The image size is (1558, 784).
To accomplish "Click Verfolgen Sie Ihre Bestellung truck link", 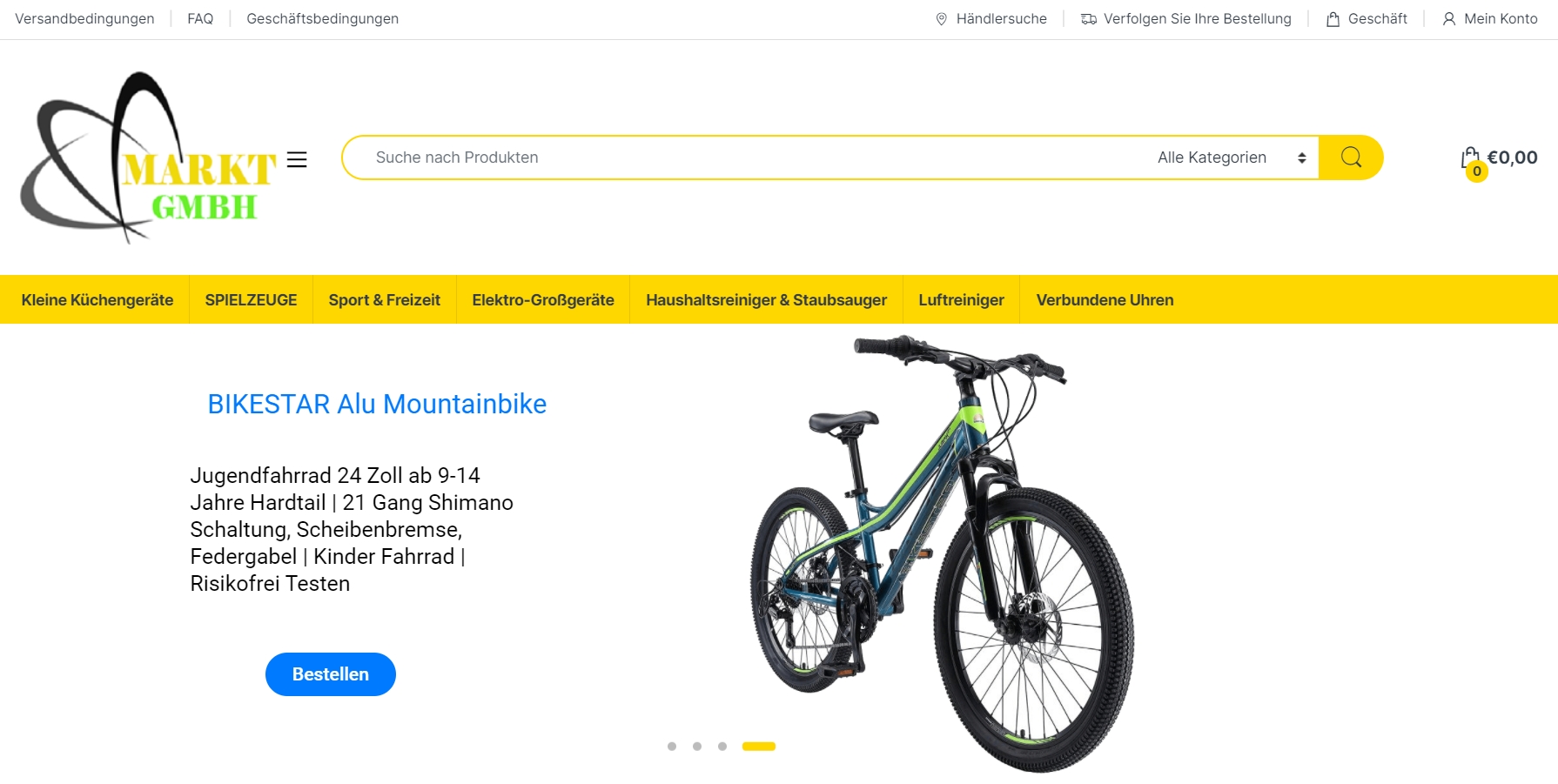I will [1185, 19].
